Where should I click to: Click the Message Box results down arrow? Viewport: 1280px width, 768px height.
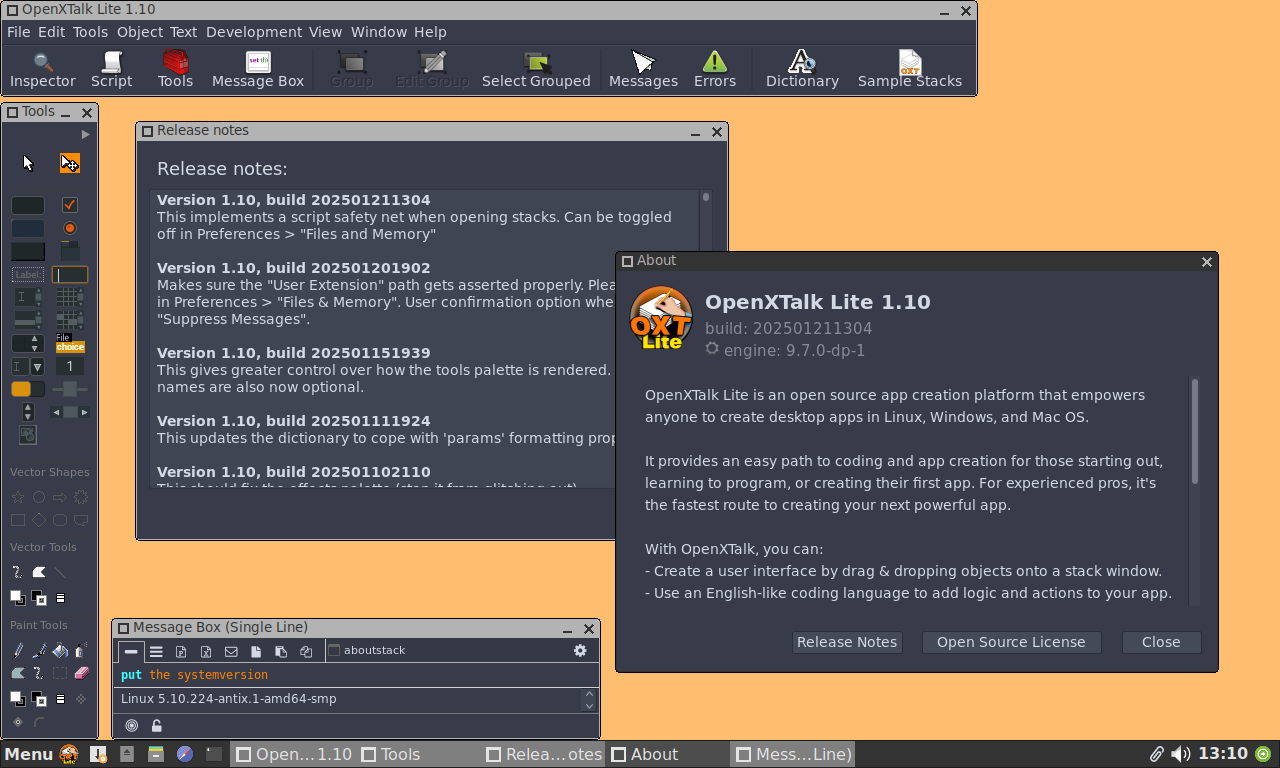click(590, 706)
